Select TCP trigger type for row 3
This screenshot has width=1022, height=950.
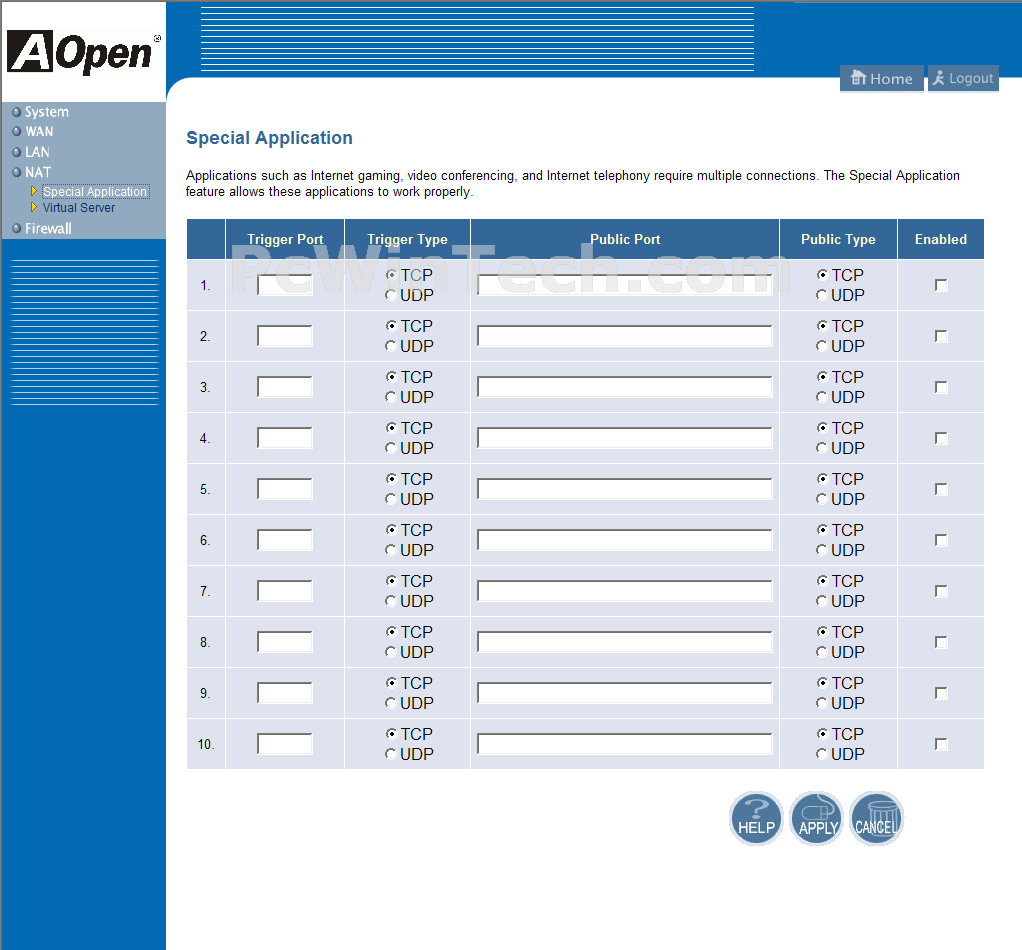(x=391, y=377)
